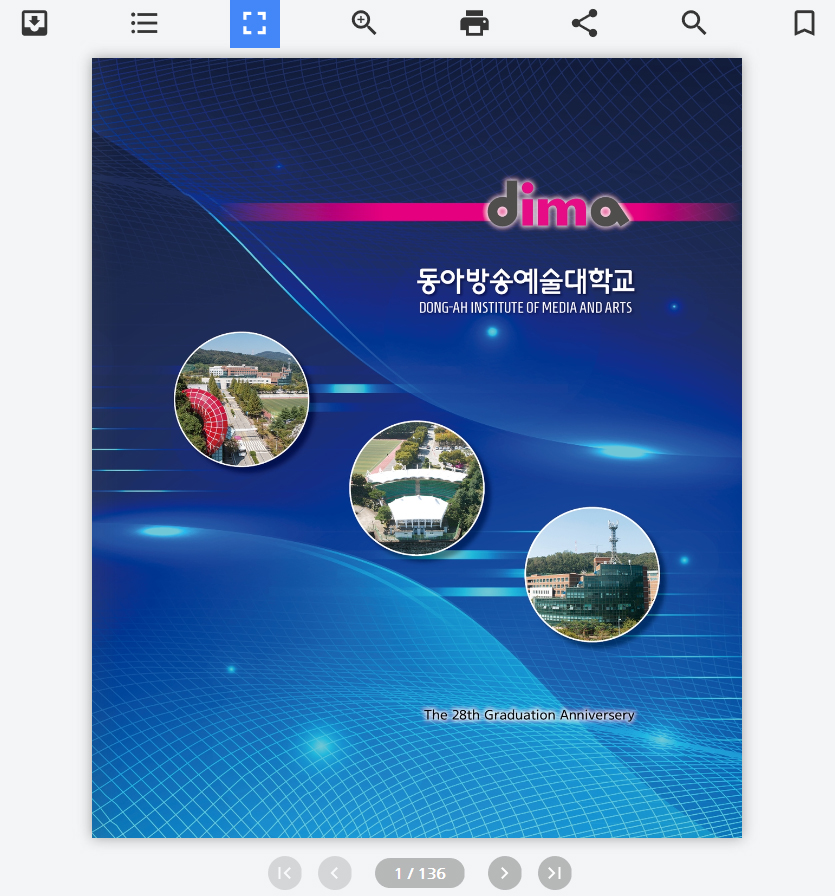Zoom in with the magnifier plus icon
835x896 pixels.
tap(364, 23)
